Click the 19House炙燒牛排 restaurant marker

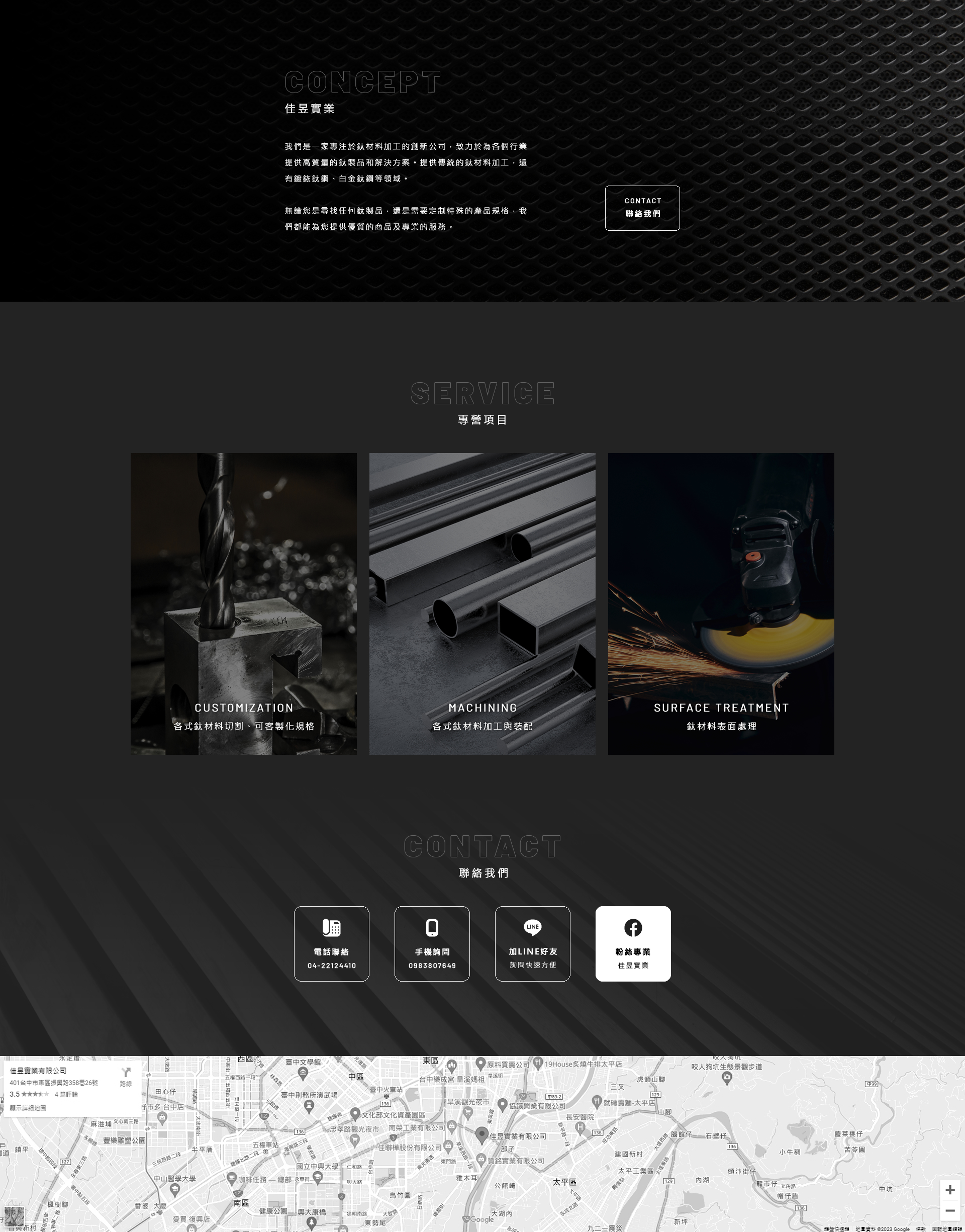click(x=538, y=1063)
